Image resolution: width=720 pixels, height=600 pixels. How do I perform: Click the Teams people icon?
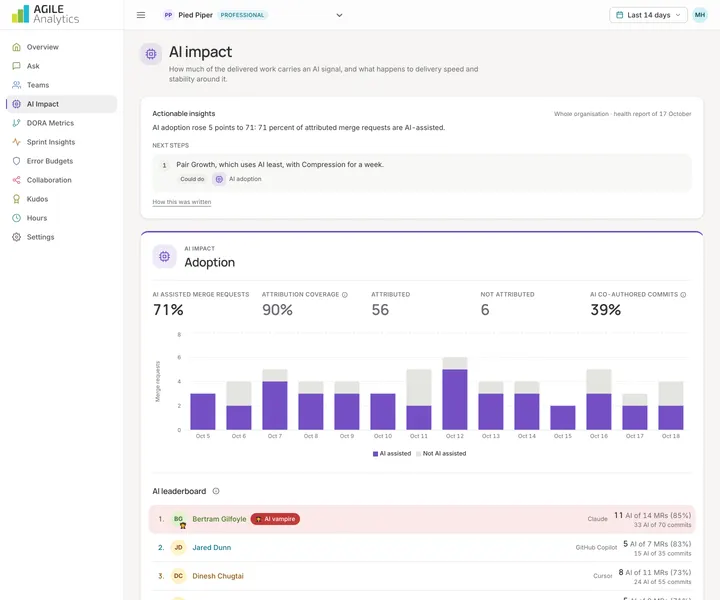click(17, 85)
